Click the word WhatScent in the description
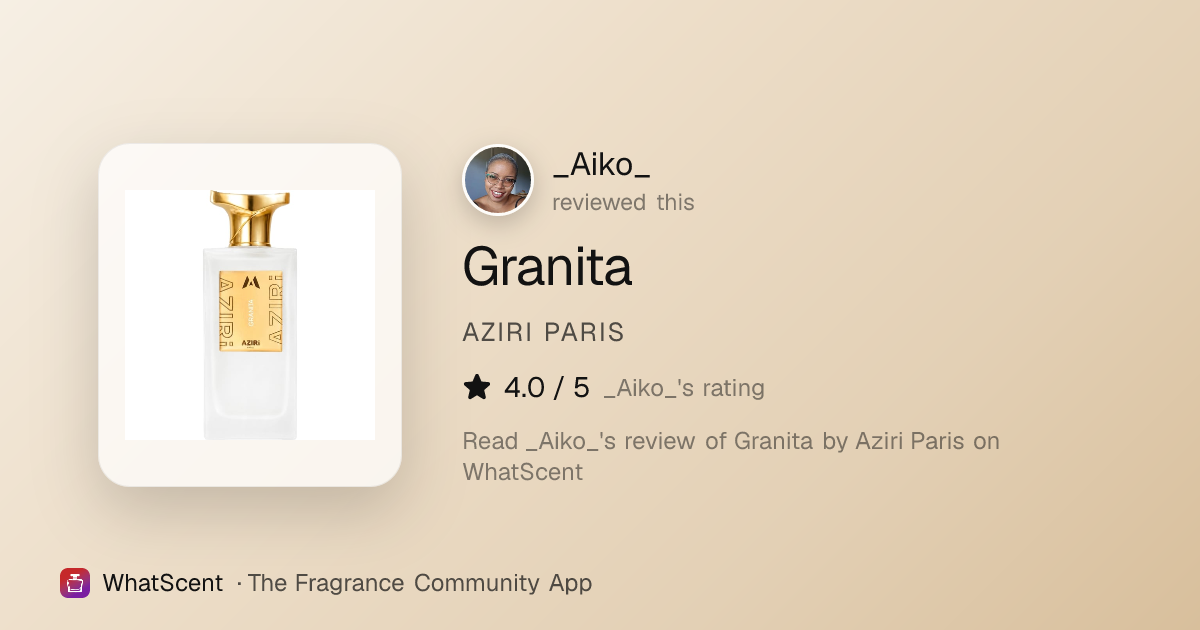The width and height of the screenshot is (1200, 630). point(522,472)
